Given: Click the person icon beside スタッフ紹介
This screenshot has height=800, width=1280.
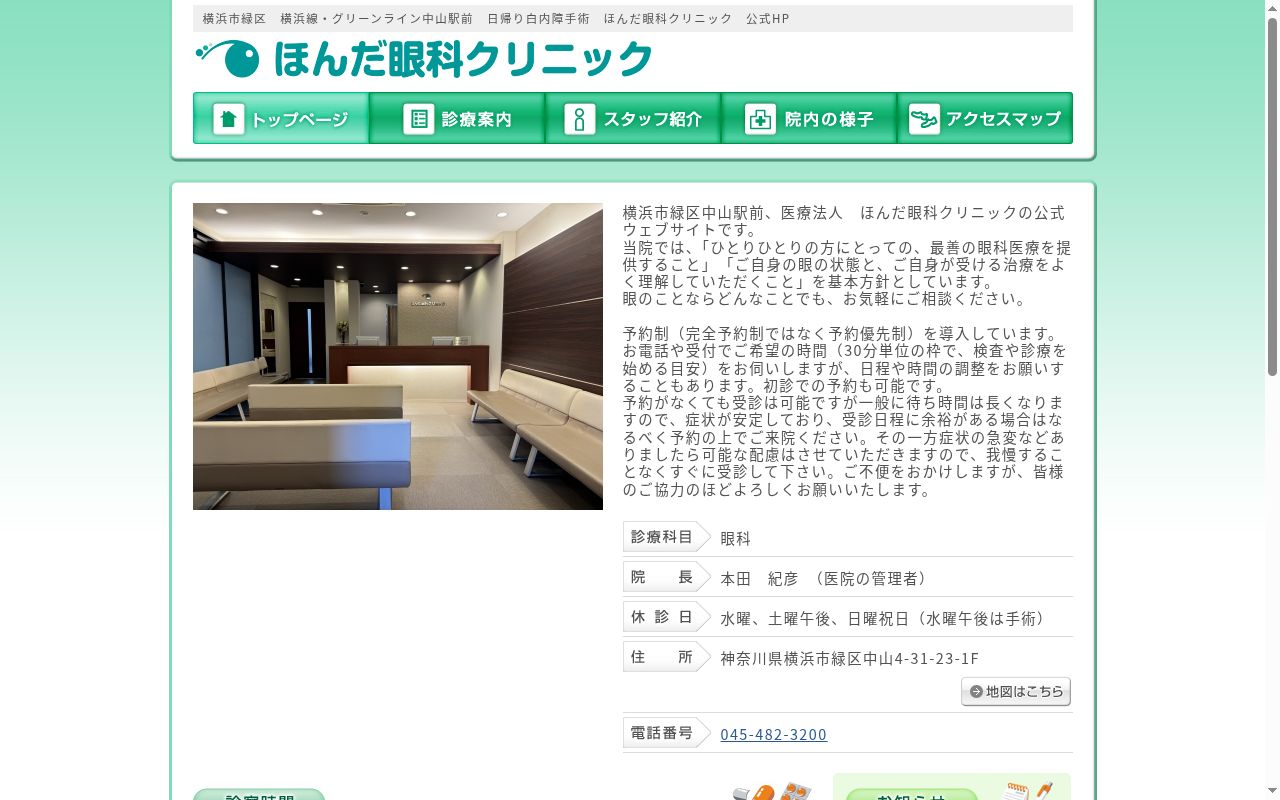Looking at the screenshot, I should point(579,119).
